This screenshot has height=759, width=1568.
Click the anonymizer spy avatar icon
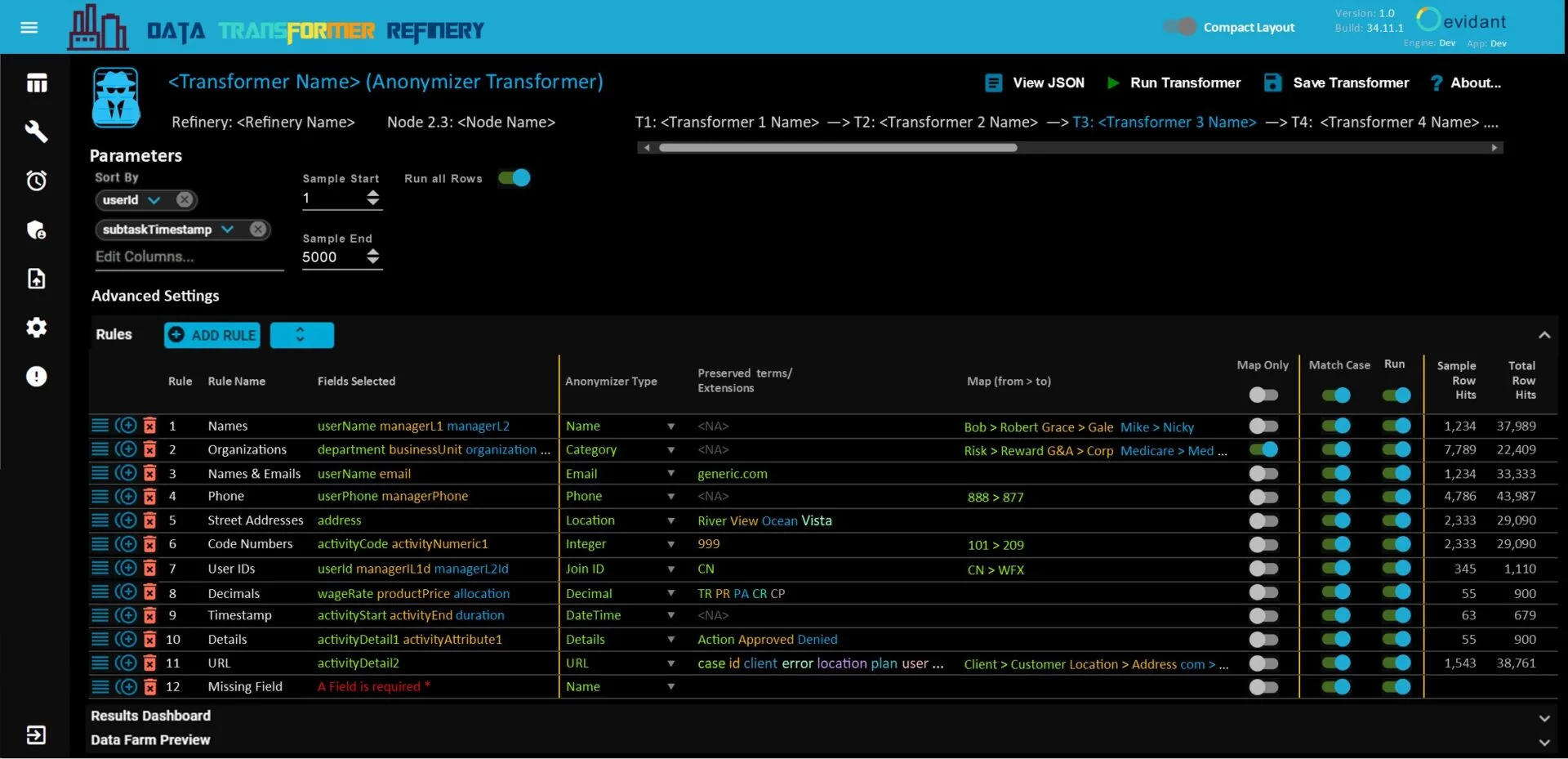pyautogui.click(x=116, y=98)
